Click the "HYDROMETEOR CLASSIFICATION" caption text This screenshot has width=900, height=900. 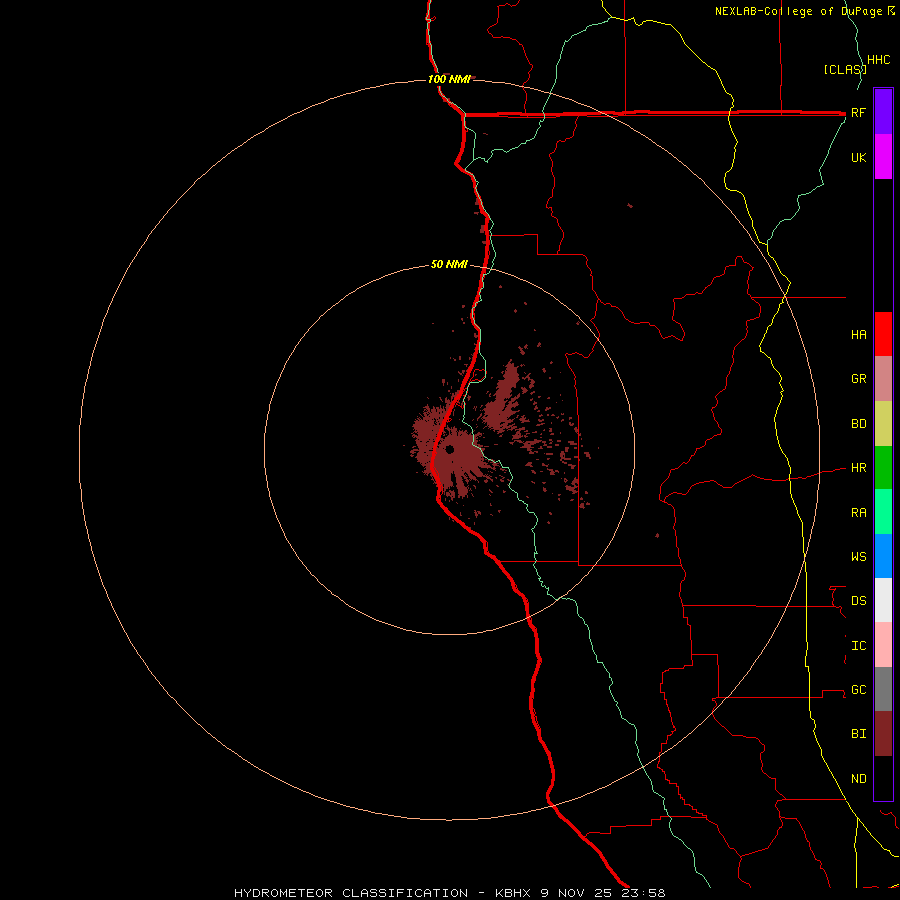click(351, 893)
